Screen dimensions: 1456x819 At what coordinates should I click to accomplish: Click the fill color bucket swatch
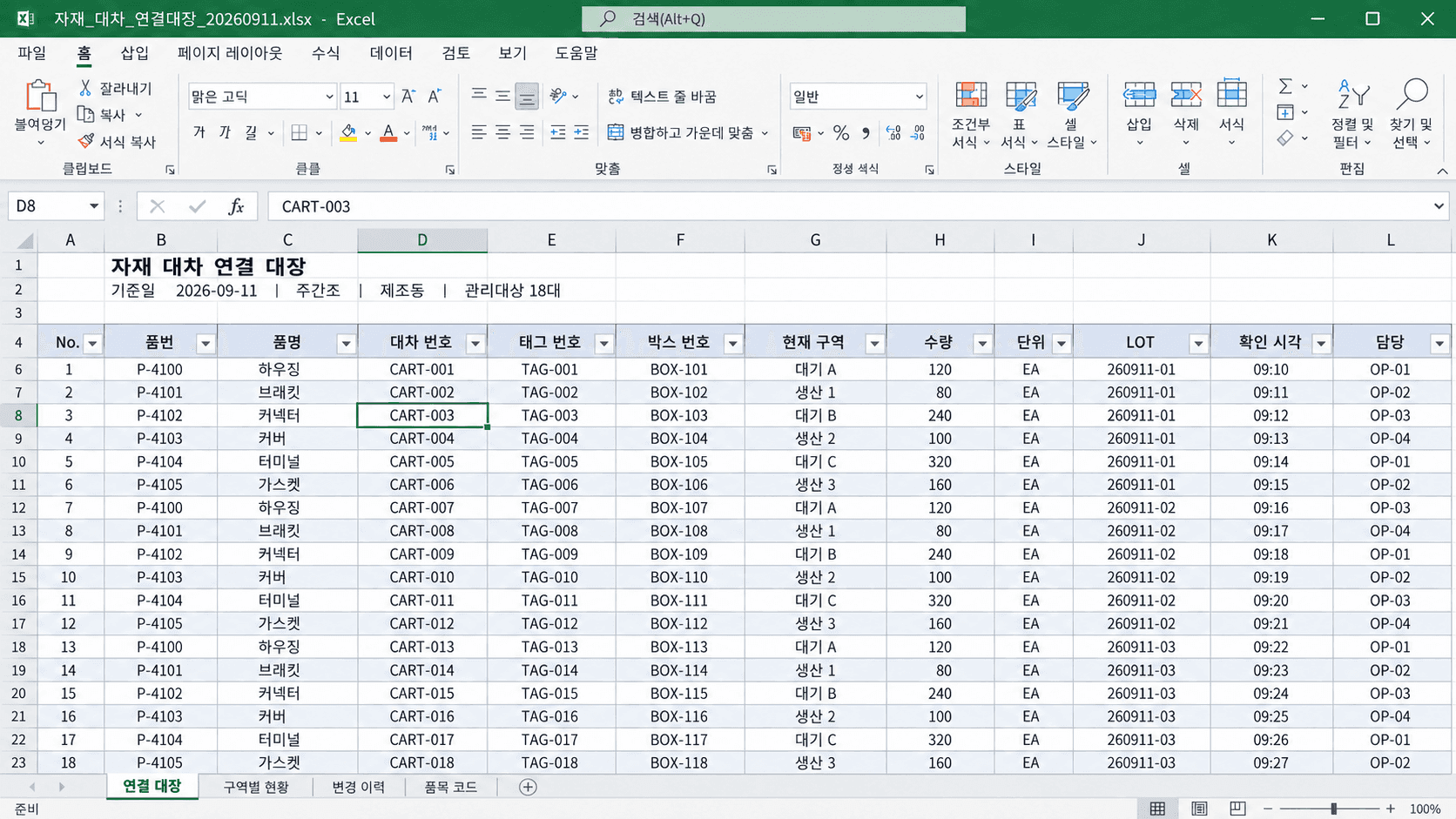click(x=348, y=132)
